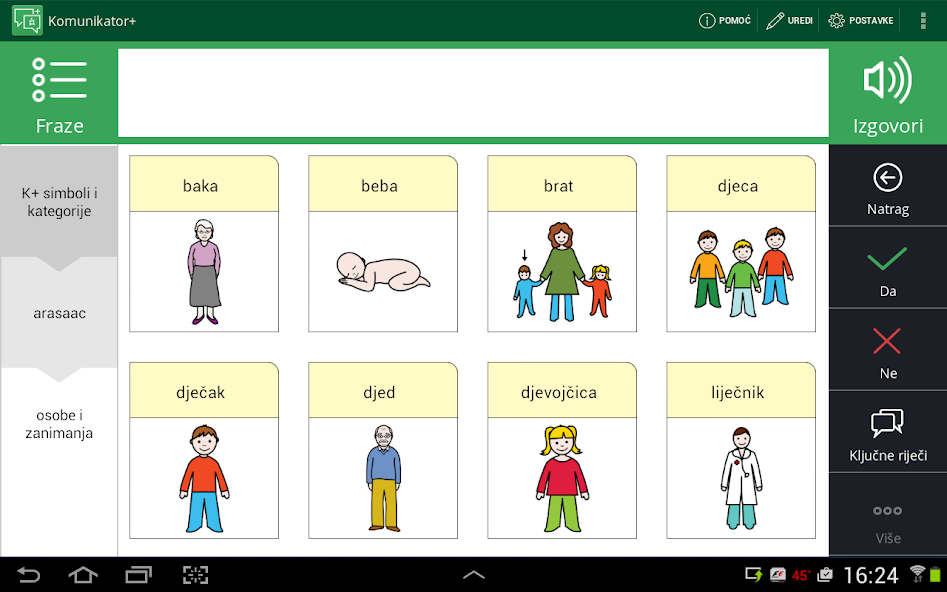Viewport: 947px width, 592px height.
Task: Tap the Android home button
Action: click(x=83, y=575)
